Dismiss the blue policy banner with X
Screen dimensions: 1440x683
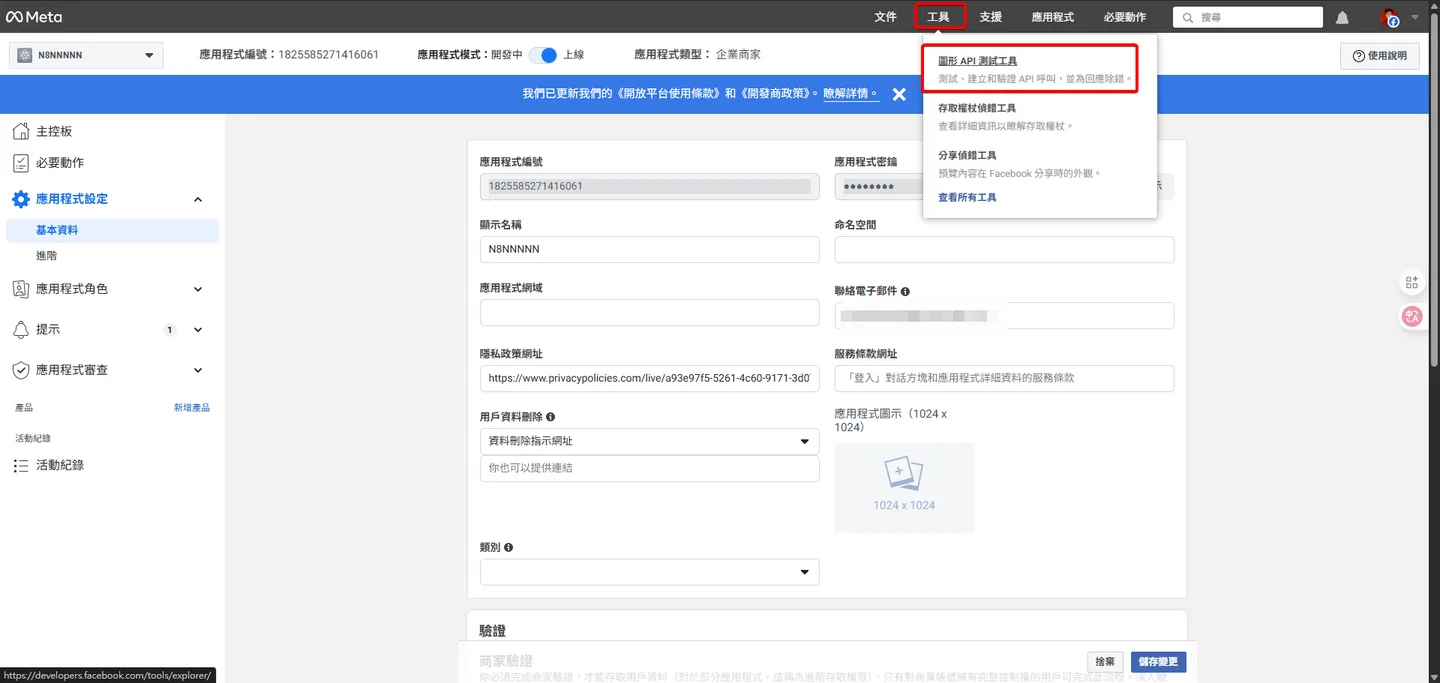coord(899,94)
